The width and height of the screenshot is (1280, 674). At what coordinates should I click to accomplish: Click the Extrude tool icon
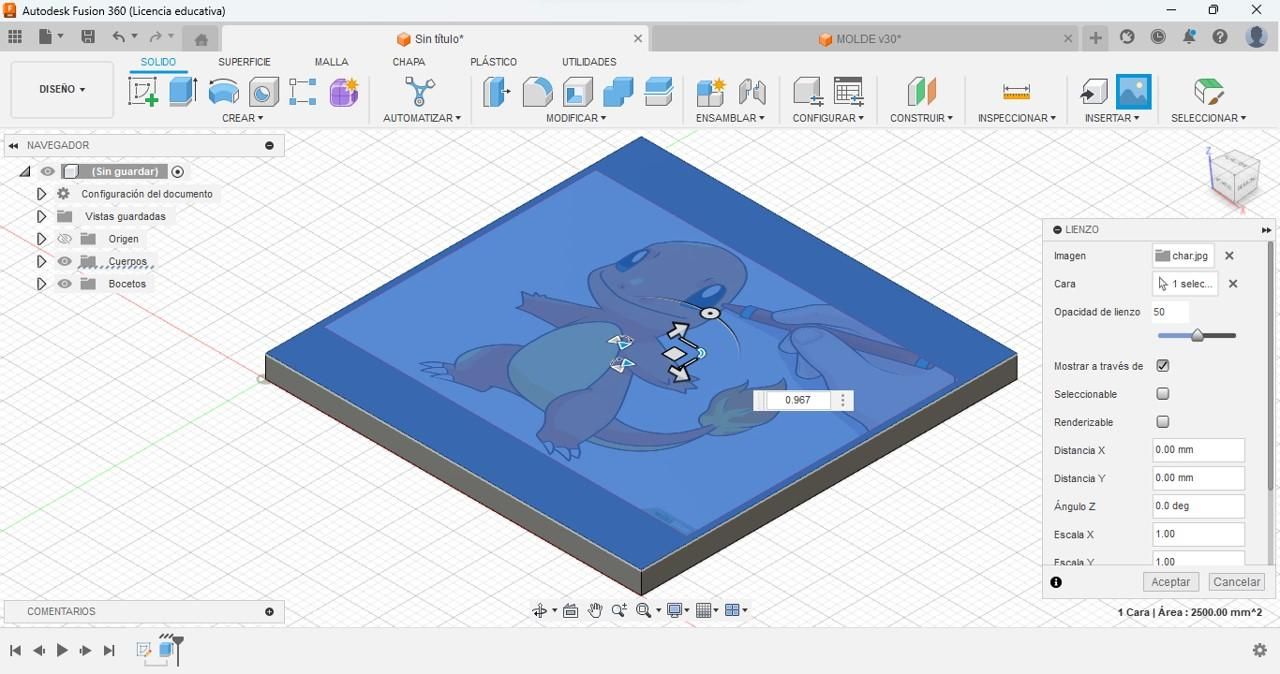[183, 92]
